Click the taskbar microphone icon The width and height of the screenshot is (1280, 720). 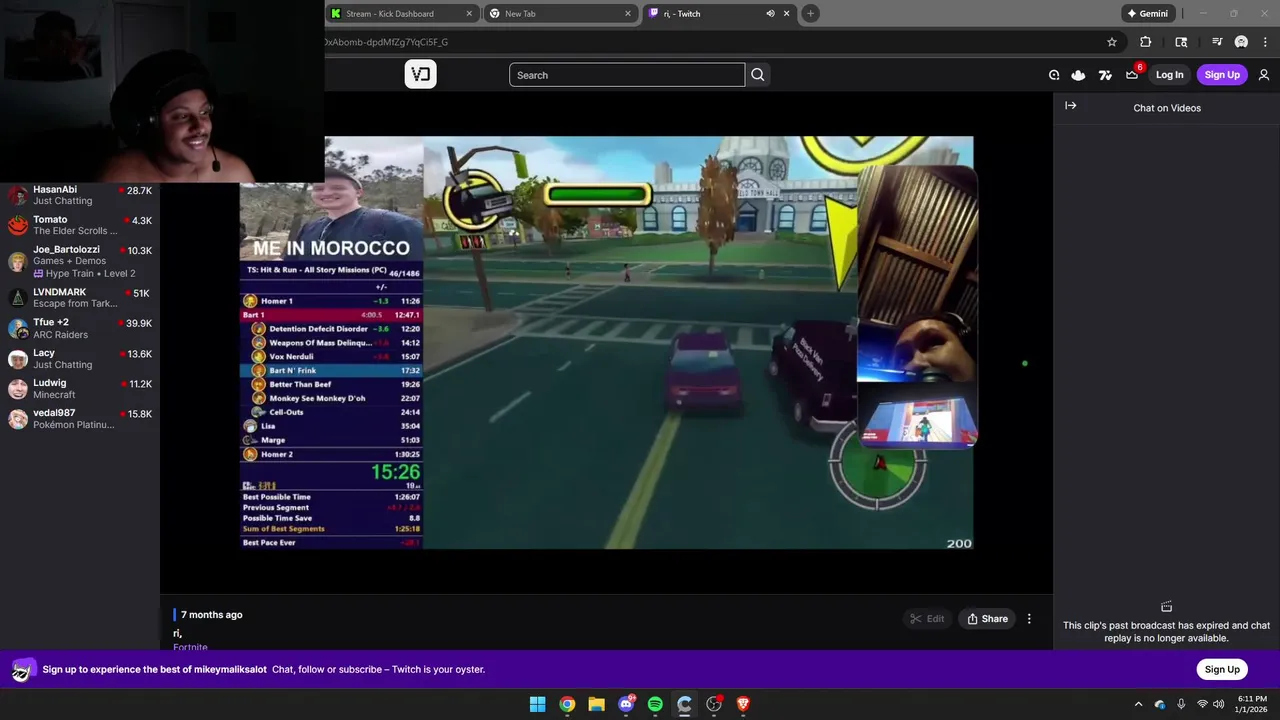pos(1181,704)
